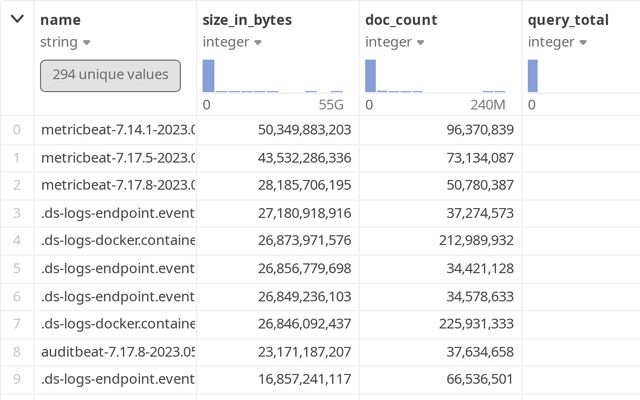Select the metricbeat-7.17.5 name cell

[117, 157]
